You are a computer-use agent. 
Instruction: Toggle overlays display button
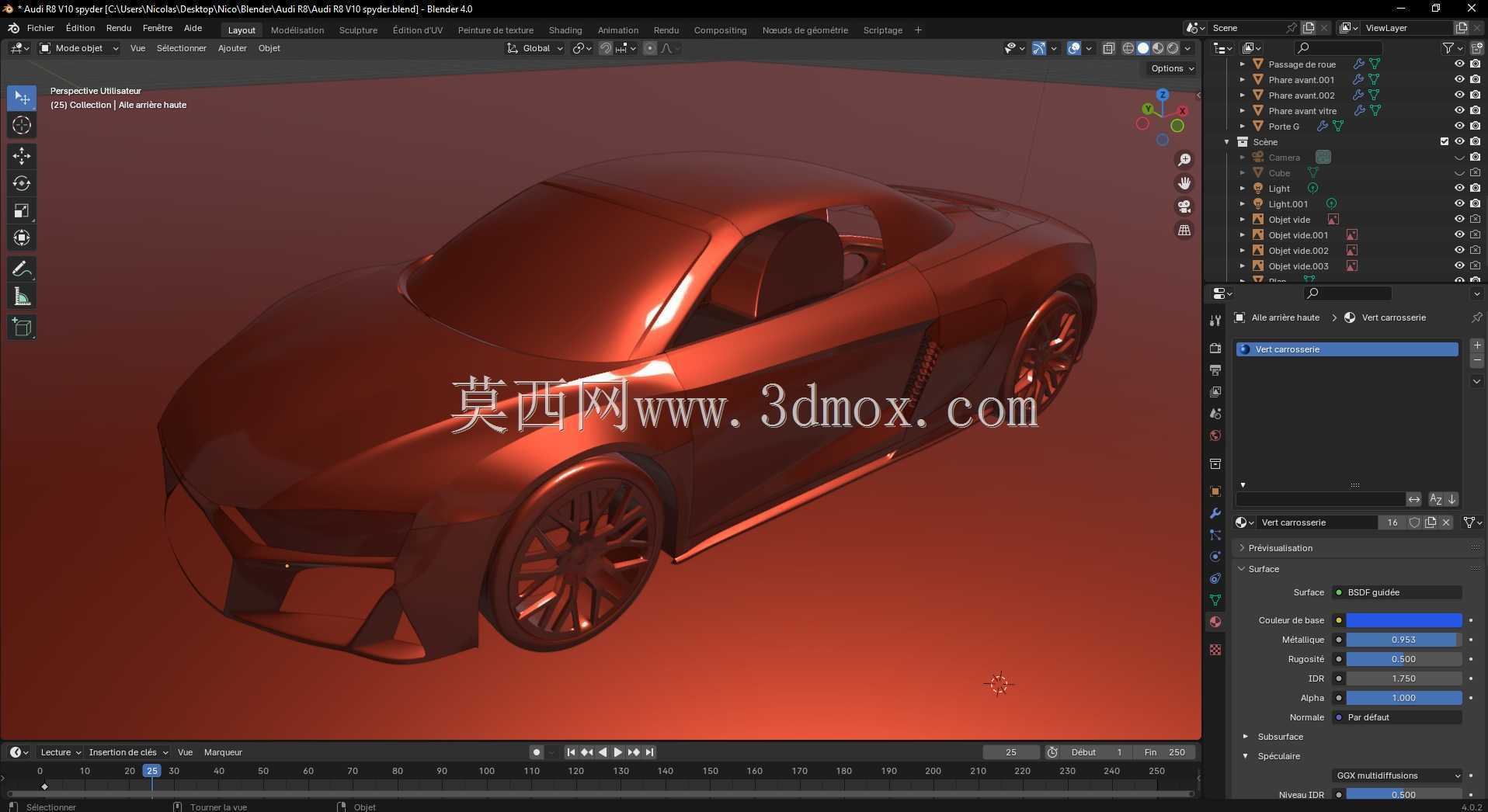[x=1074, y=48]
